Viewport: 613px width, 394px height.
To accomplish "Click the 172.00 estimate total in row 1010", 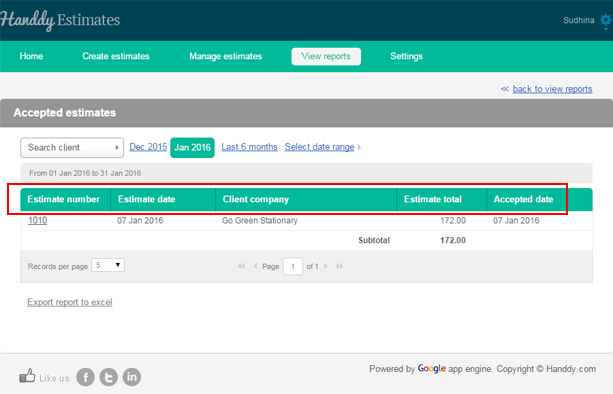I will pos(453,220).
